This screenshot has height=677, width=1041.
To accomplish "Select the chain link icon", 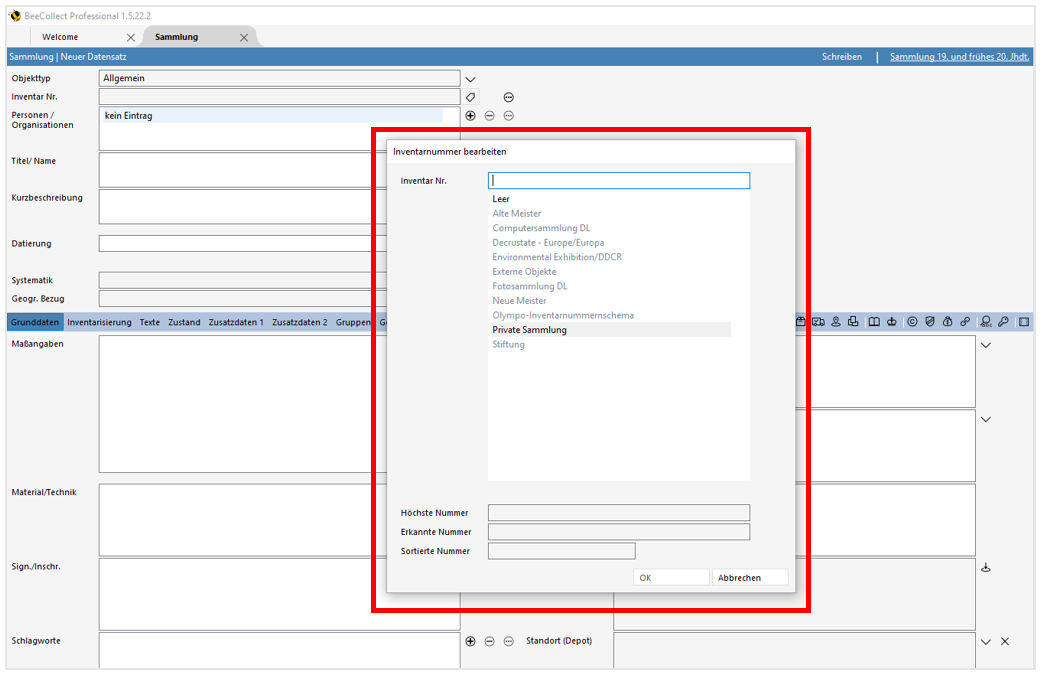I will (x=966, y=321).
